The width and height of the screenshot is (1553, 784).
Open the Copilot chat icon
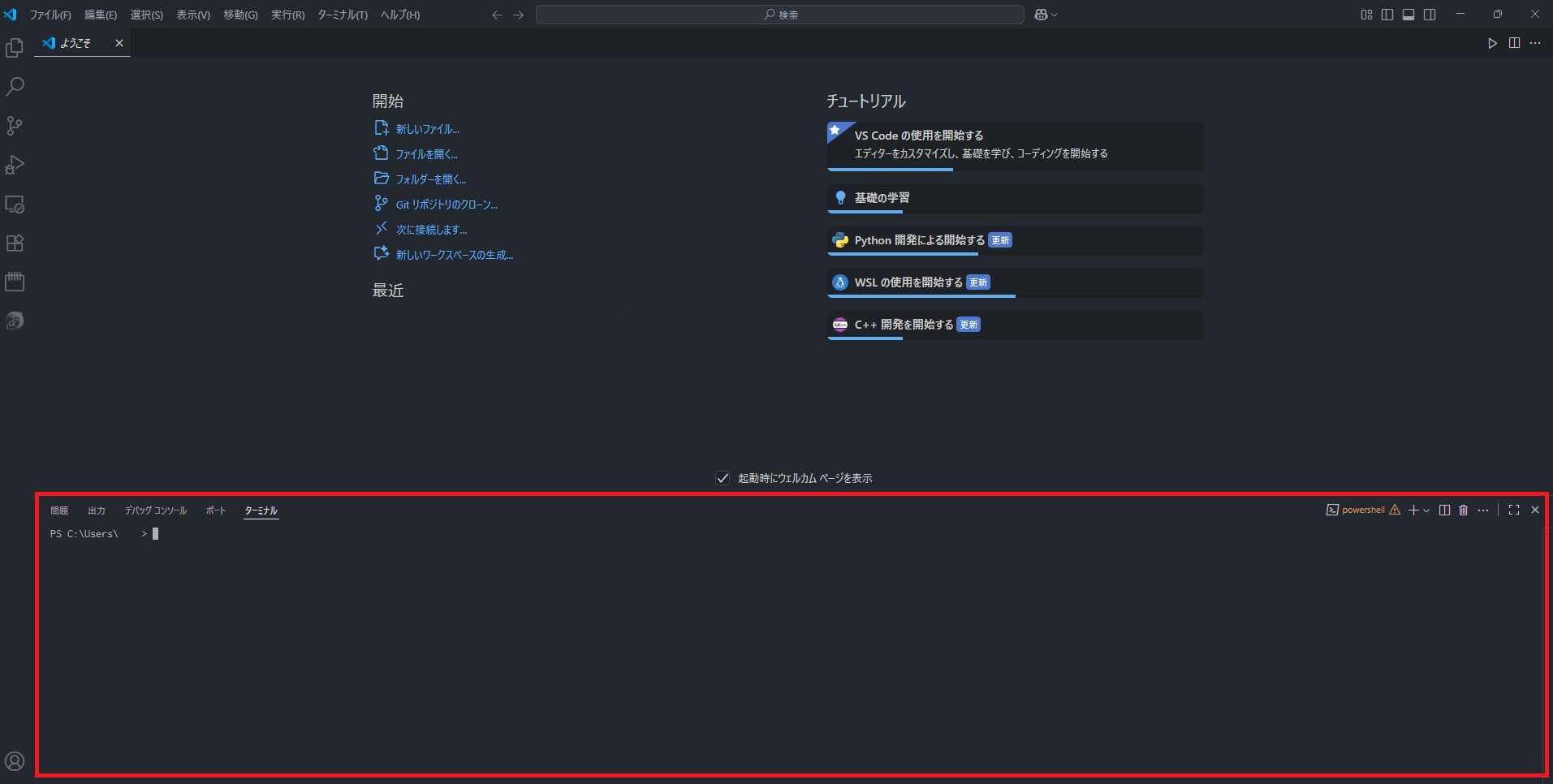coord(1041,15)
